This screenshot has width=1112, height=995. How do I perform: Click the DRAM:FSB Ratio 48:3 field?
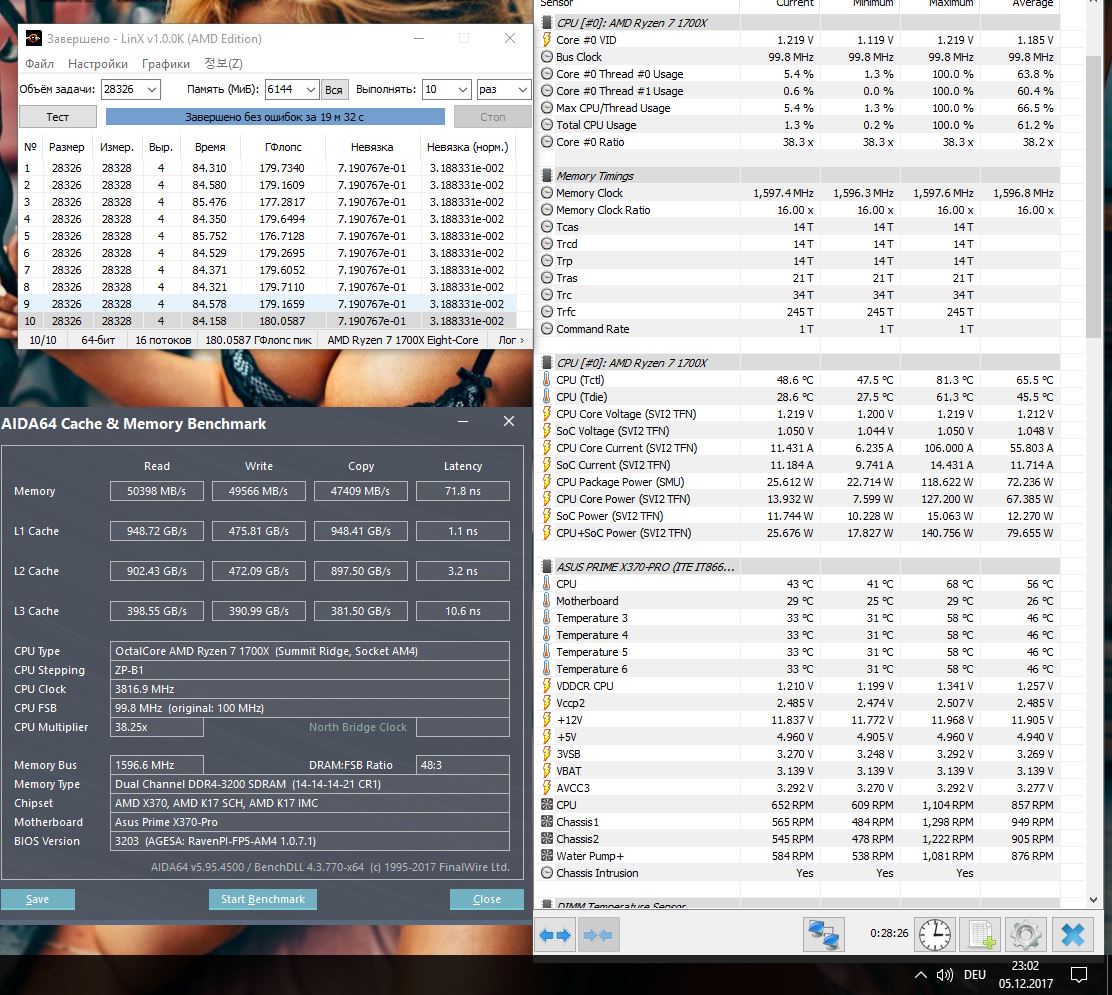point(462,765)
